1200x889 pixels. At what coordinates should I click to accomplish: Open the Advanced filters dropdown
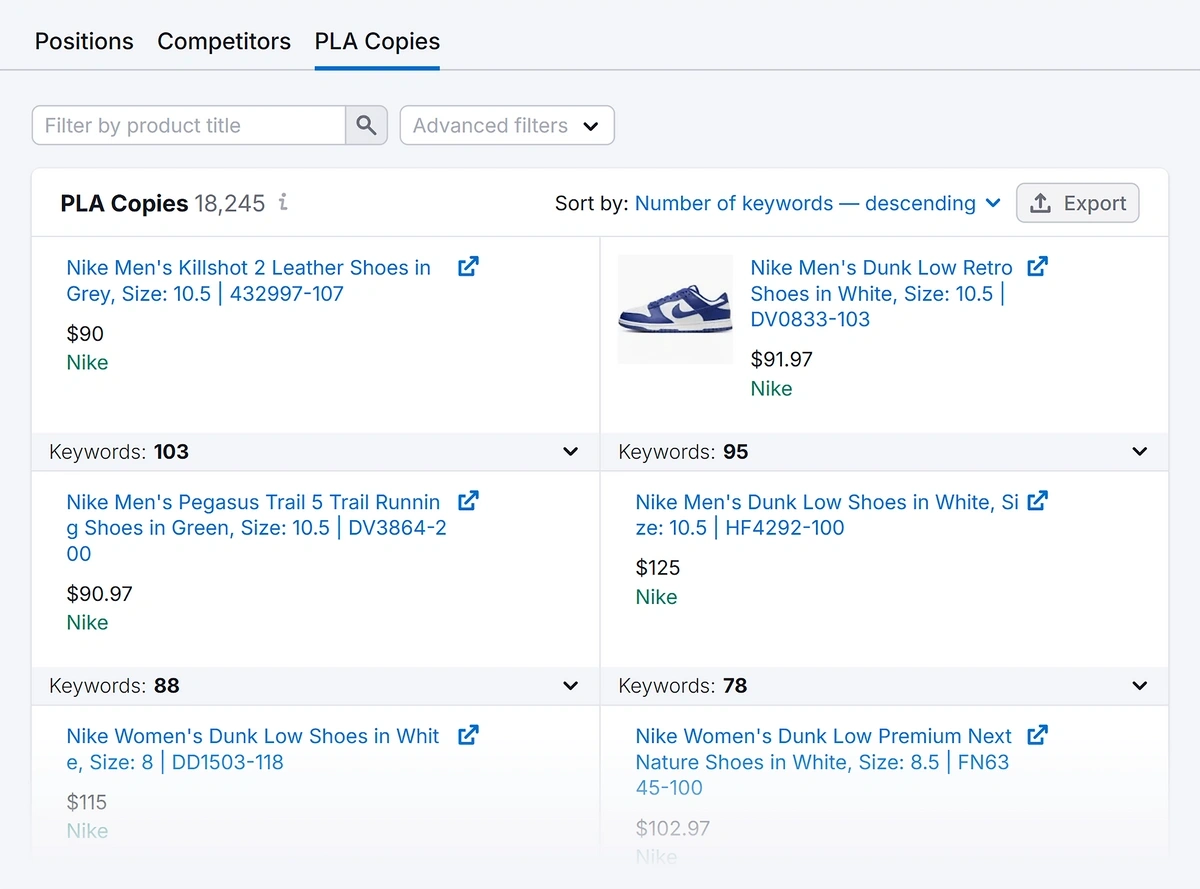(507, 126)
